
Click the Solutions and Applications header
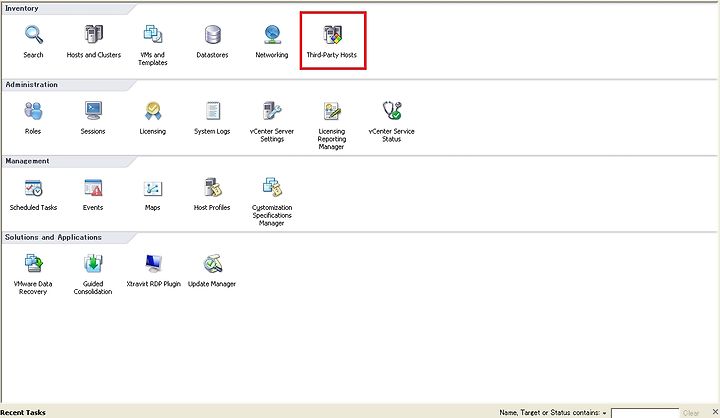[53, 237]
